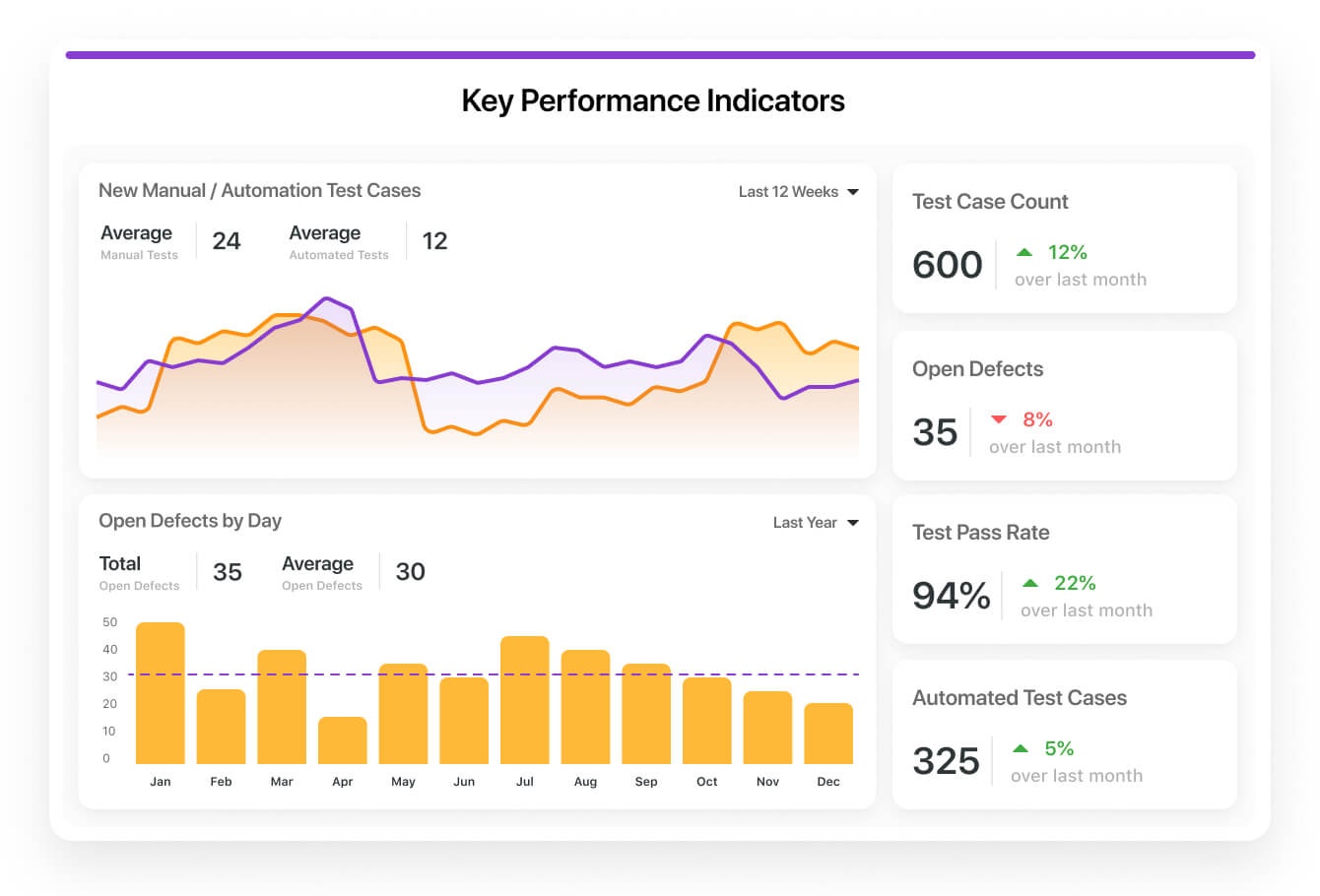Click the Sep bar in defects chart

pyautogui.click(x=646, y=714)
